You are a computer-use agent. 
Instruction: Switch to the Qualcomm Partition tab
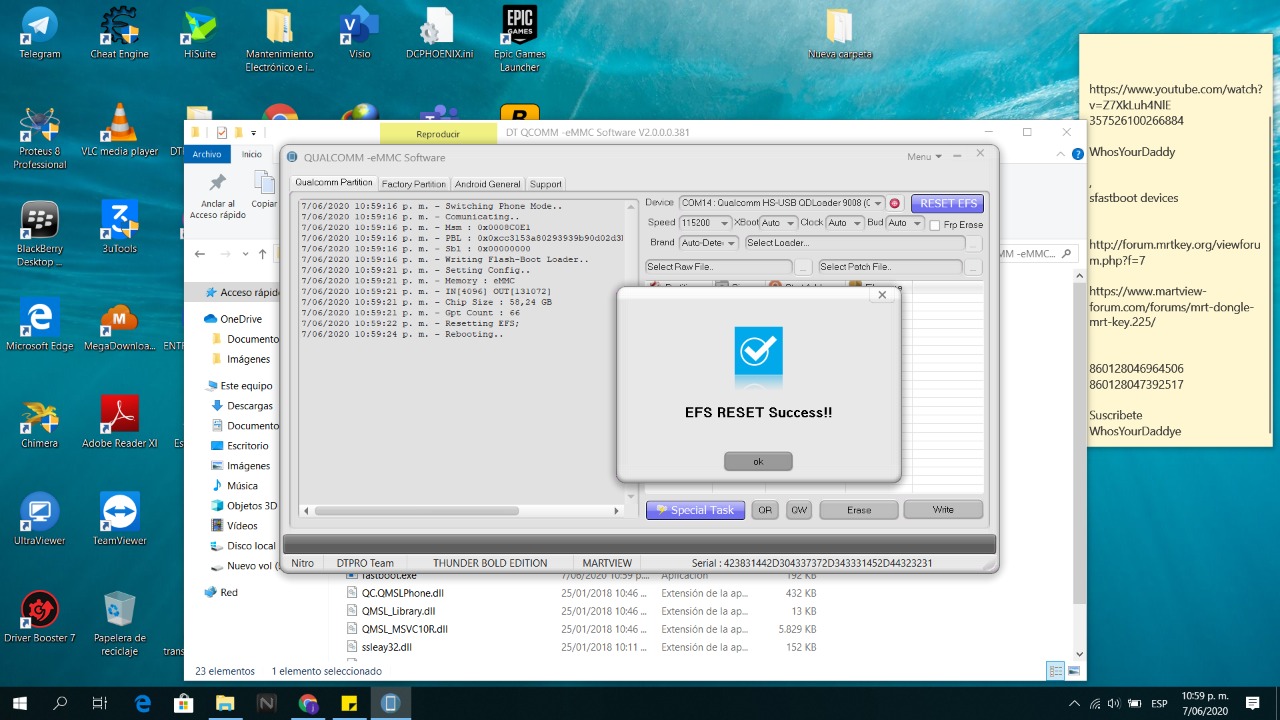click(x=334, y=183)
